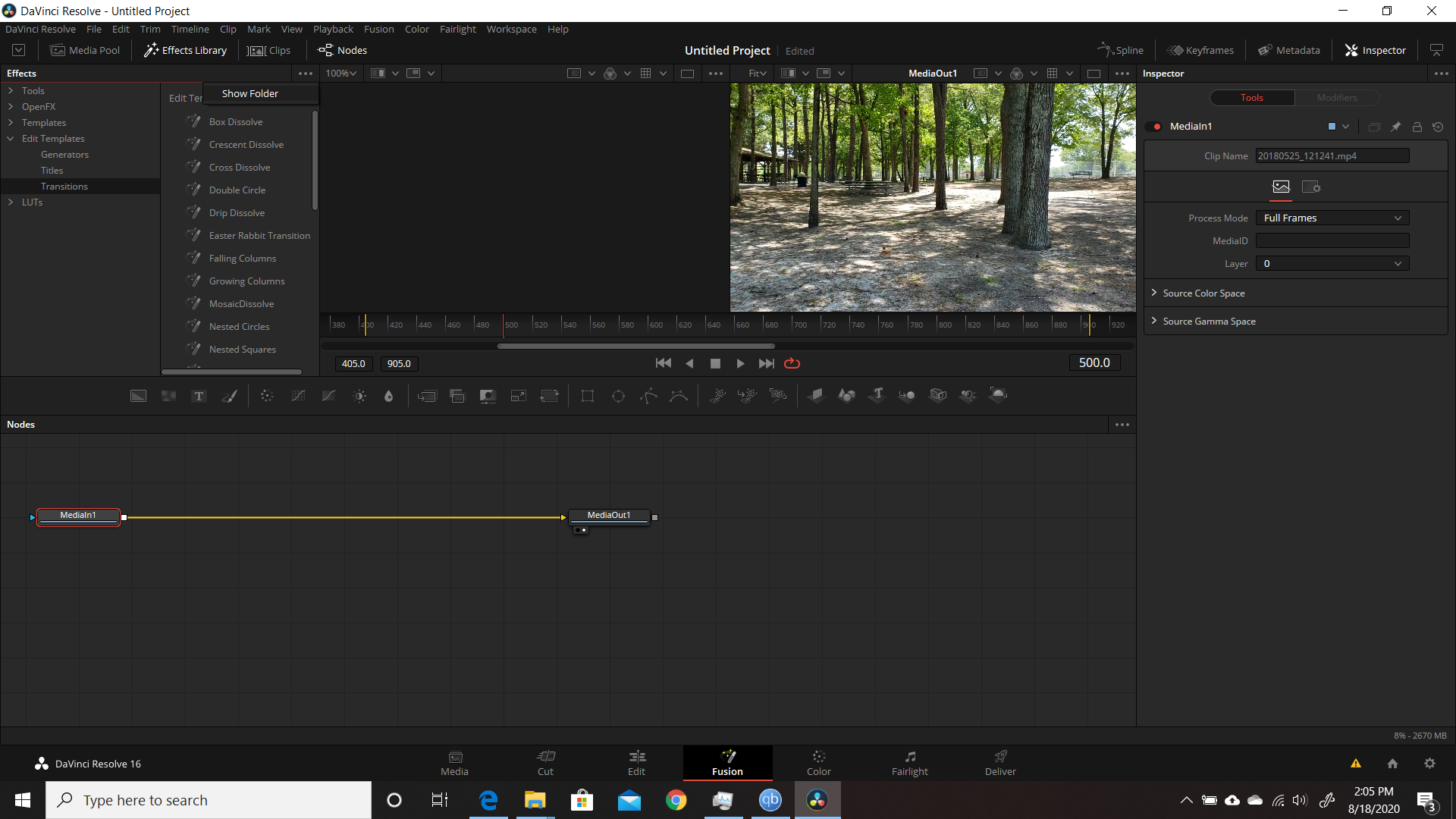Screen dimensions: 1456x819
Task: Select the Titles category in Effects
Action: [52, 170]
